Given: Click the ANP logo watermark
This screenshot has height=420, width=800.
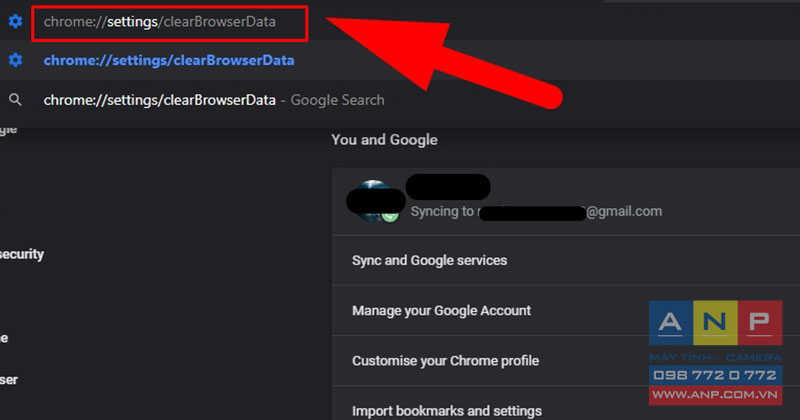Looking at the screenshot, I should [715, 323].
